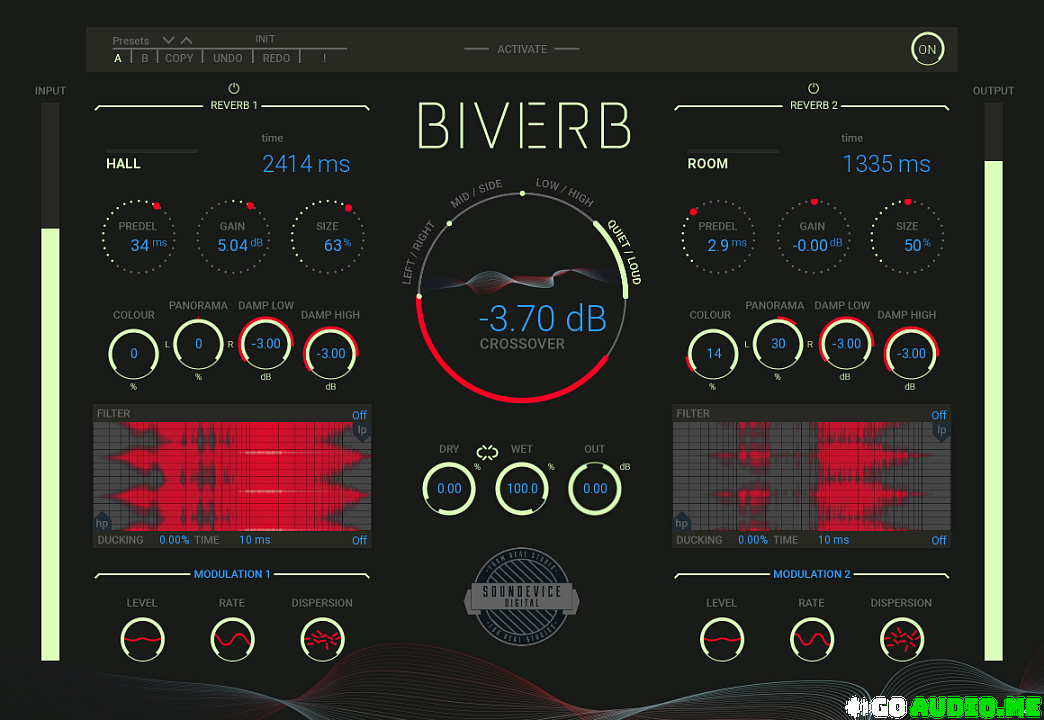Click Reverb 2 GAIN knob -0.00 dB
Viewport: 1044px width, 720px height.
pos(812,236)
